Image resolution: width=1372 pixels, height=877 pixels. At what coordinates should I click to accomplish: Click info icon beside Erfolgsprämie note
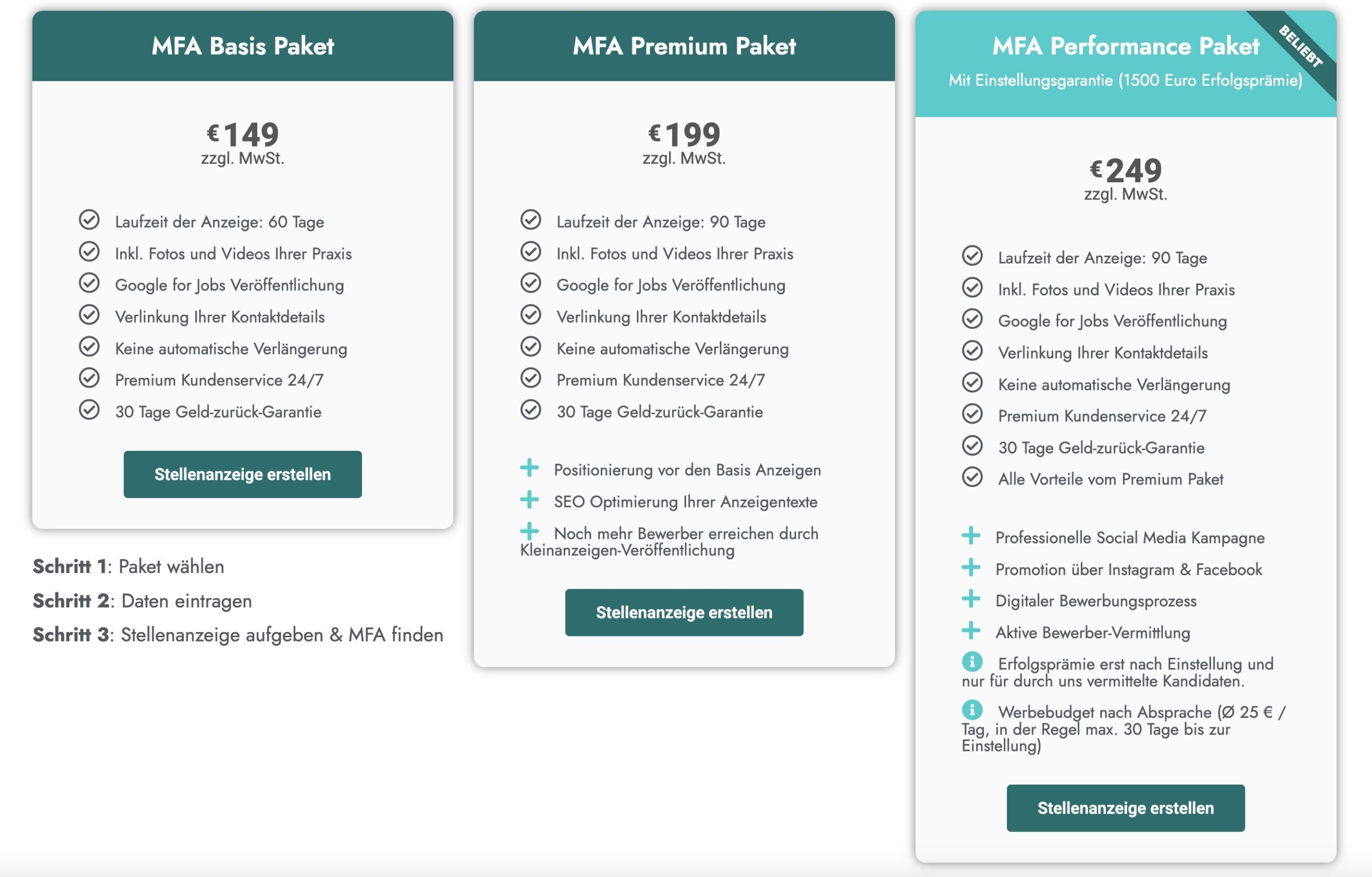(x=972, y=662)
